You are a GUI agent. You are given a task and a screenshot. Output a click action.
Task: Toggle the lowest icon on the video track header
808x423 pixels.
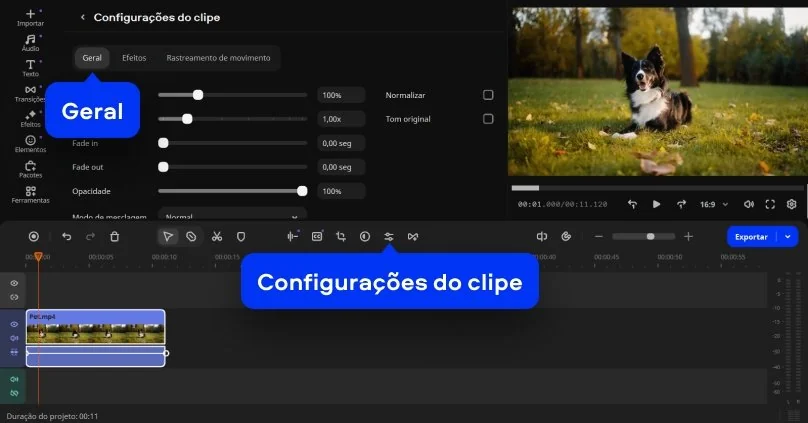coord(14,352)
